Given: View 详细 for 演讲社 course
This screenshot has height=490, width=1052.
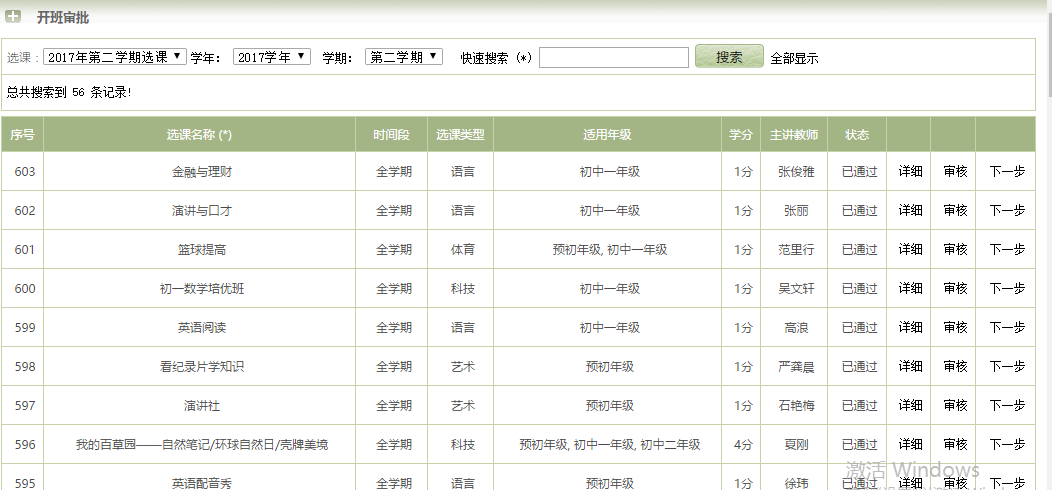Looking at the screenshot, I should pos(909,406).
